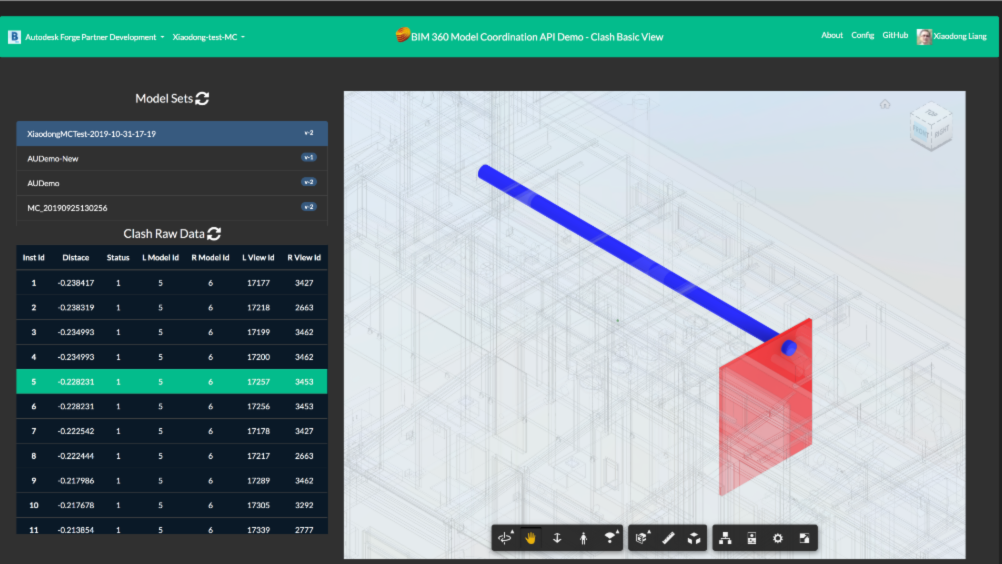Toggle viewer full screen mode
The image size is (1002, 564).
pos(804,538)
